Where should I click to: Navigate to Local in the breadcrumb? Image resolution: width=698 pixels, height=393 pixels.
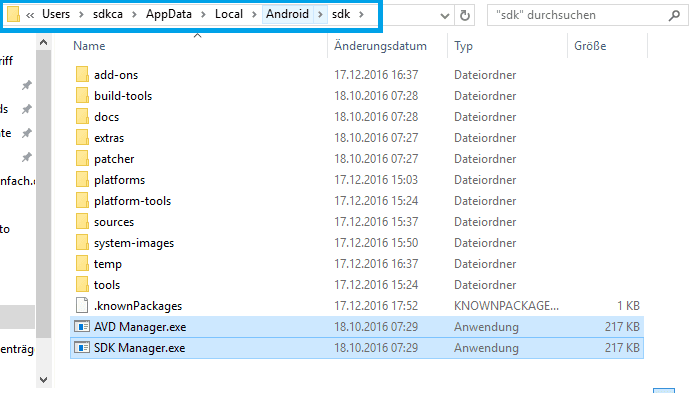(x=229, y=14)
